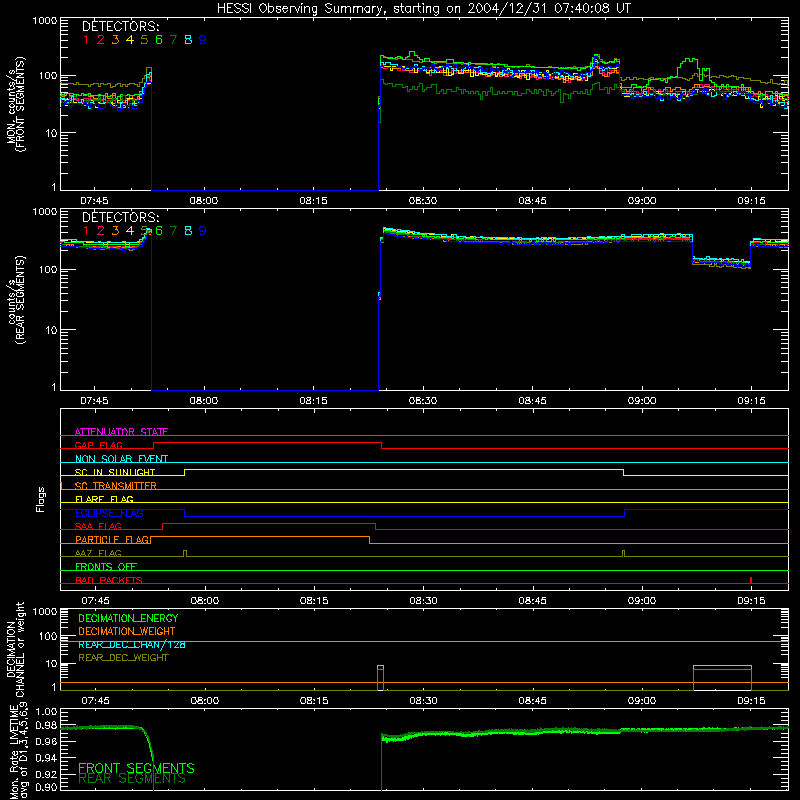Click the DECIMATION CHANNEL or weight y-axis title
800x800 pixels.
pos(16,649)
